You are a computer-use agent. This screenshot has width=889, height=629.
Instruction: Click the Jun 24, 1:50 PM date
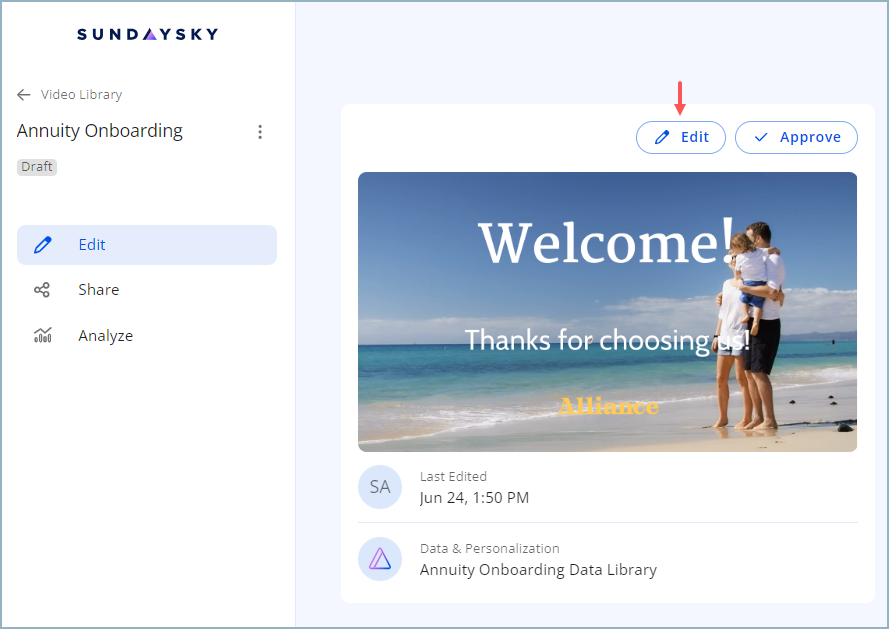(x=475, y=497)
